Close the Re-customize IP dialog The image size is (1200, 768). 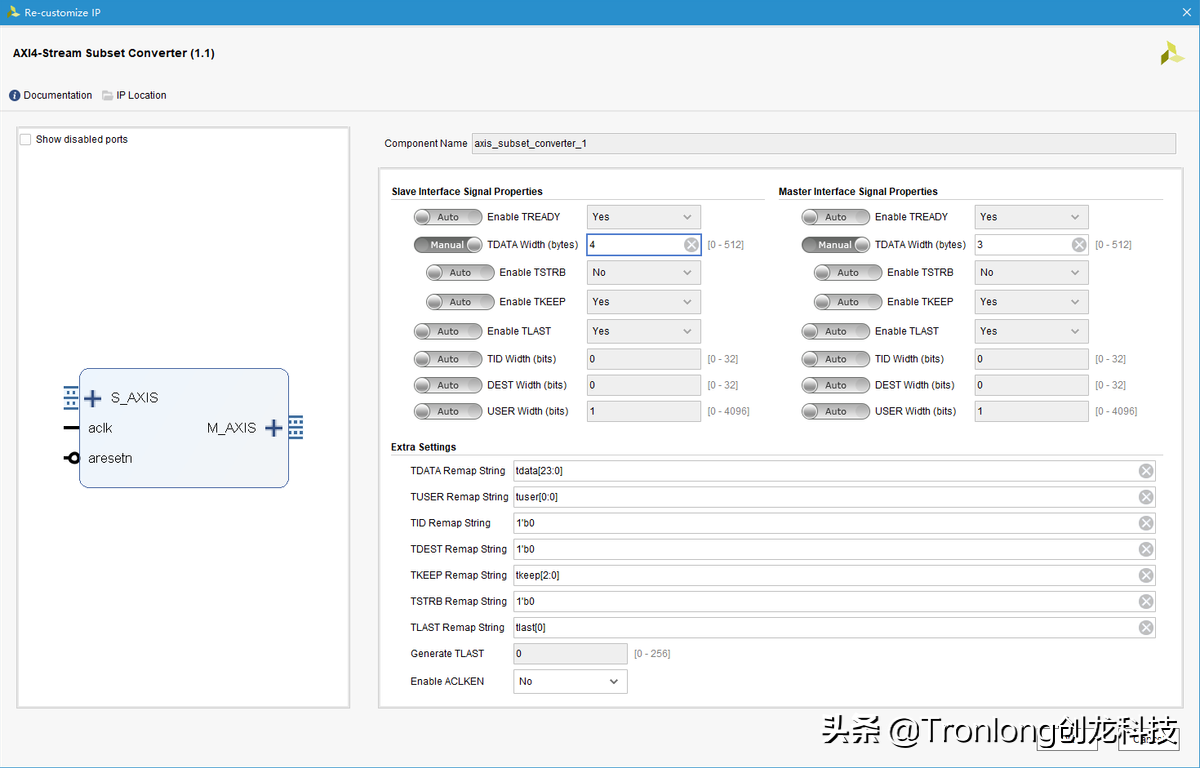[x=1185, y=12]
